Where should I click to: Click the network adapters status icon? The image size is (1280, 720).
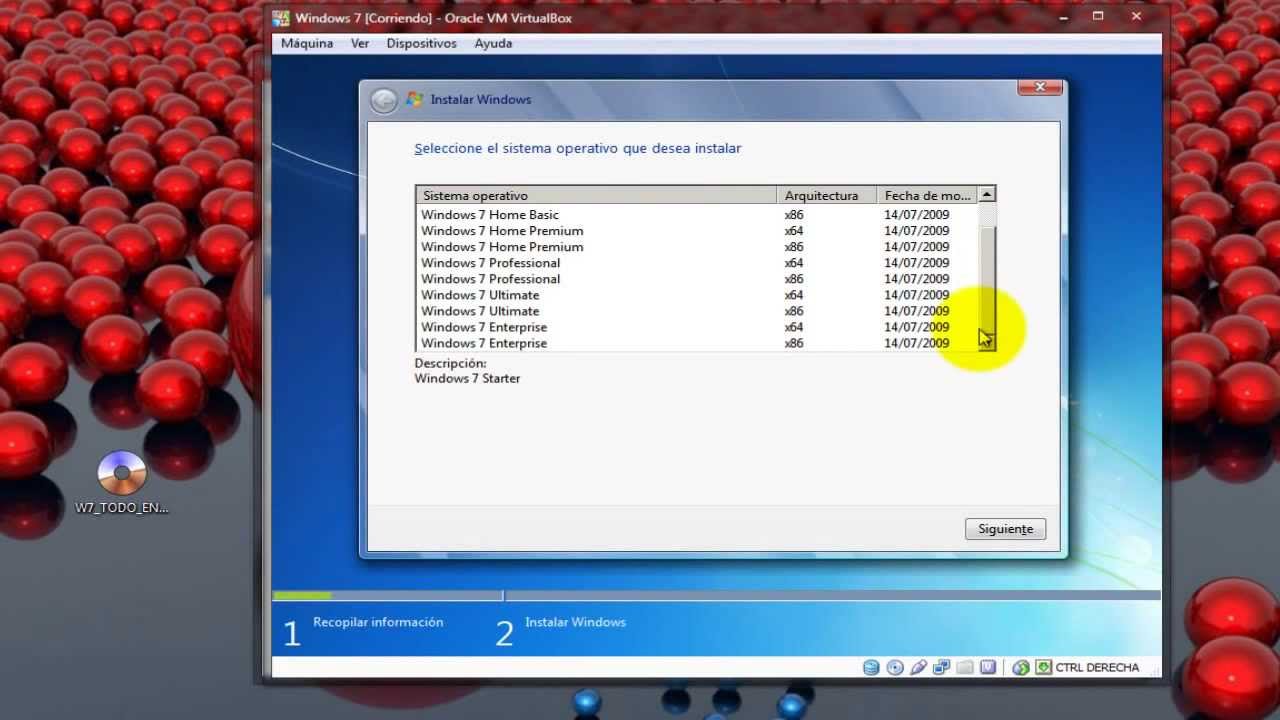[942, 667]
